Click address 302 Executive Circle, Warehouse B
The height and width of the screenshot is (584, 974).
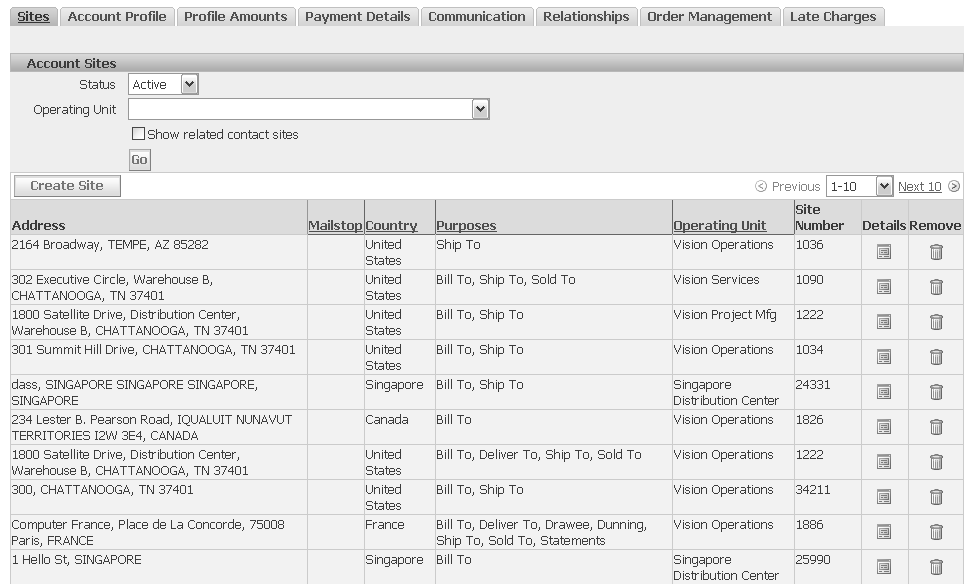(112, 288)
